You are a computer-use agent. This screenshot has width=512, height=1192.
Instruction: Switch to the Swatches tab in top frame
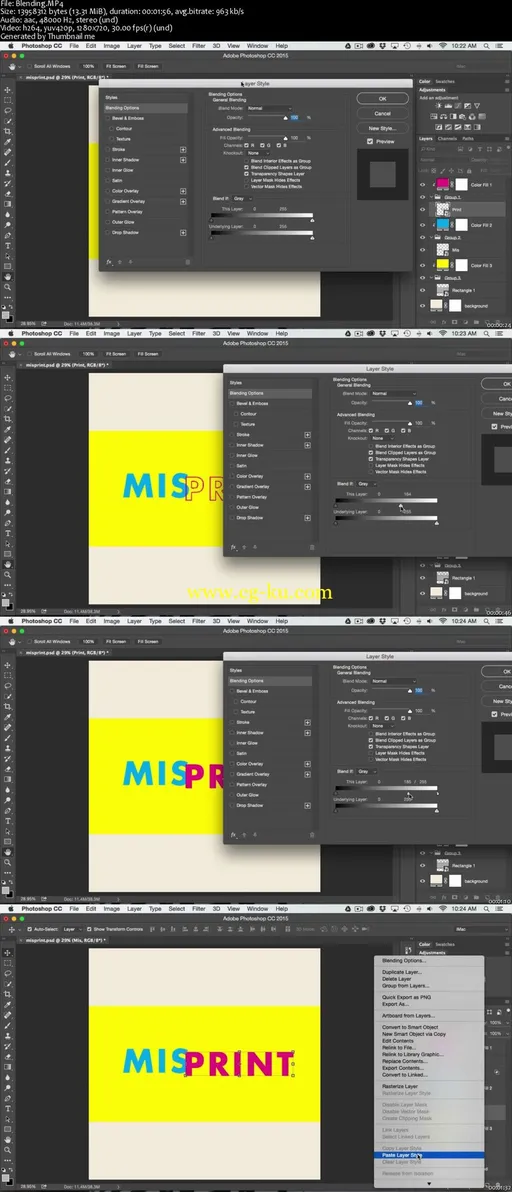coord(445,81)
